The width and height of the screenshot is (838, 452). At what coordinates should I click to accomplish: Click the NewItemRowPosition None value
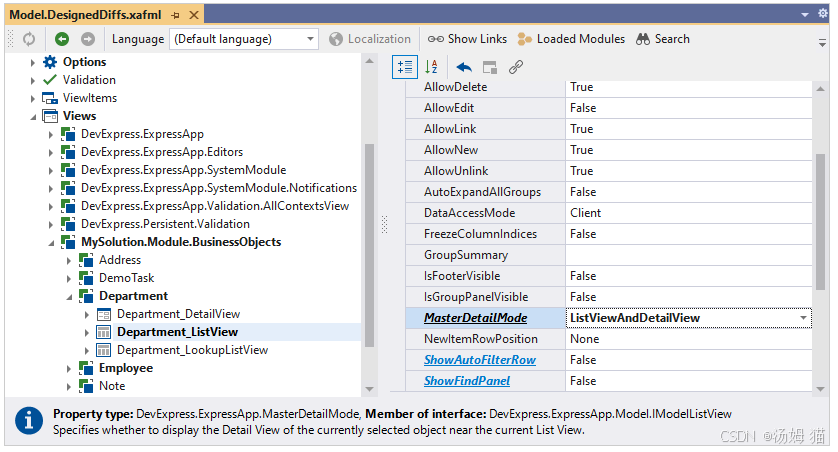689,339
